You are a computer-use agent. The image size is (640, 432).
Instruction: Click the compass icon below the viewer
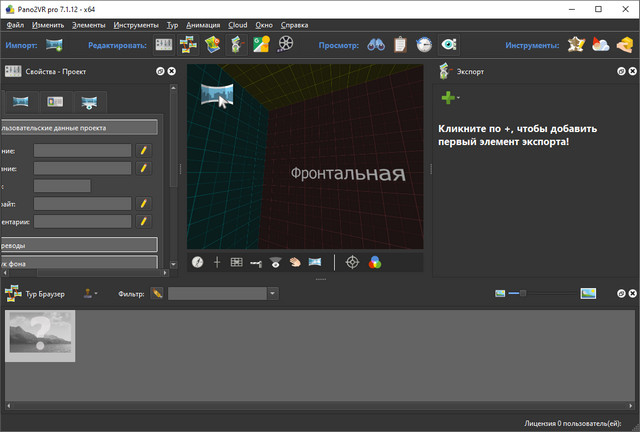(198, 262)
